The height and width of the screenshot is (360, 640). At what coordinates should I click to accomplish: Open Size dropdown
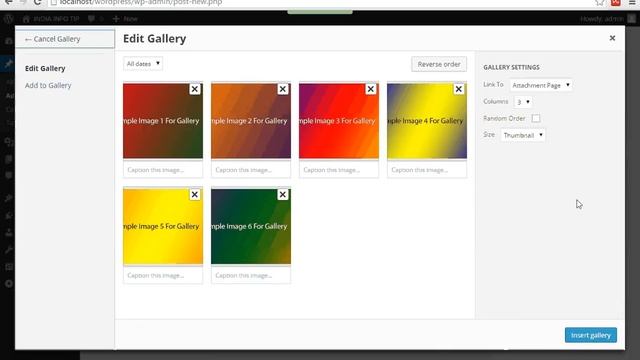pyautogui.click(x=523, y=135)
